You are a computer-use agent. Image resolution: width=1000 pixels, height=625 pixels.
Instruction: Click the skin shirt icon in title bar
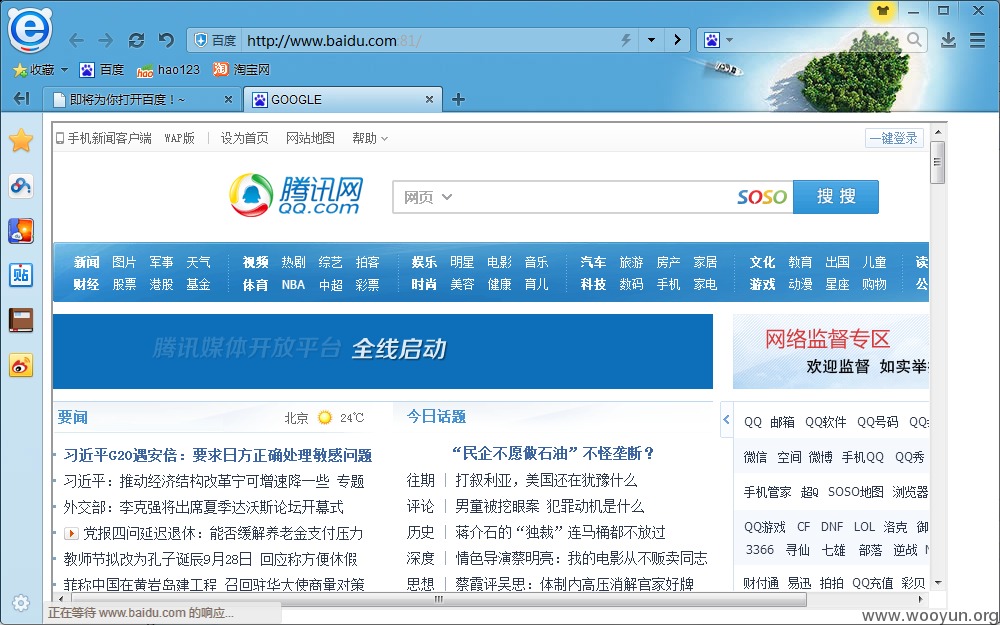883,11
